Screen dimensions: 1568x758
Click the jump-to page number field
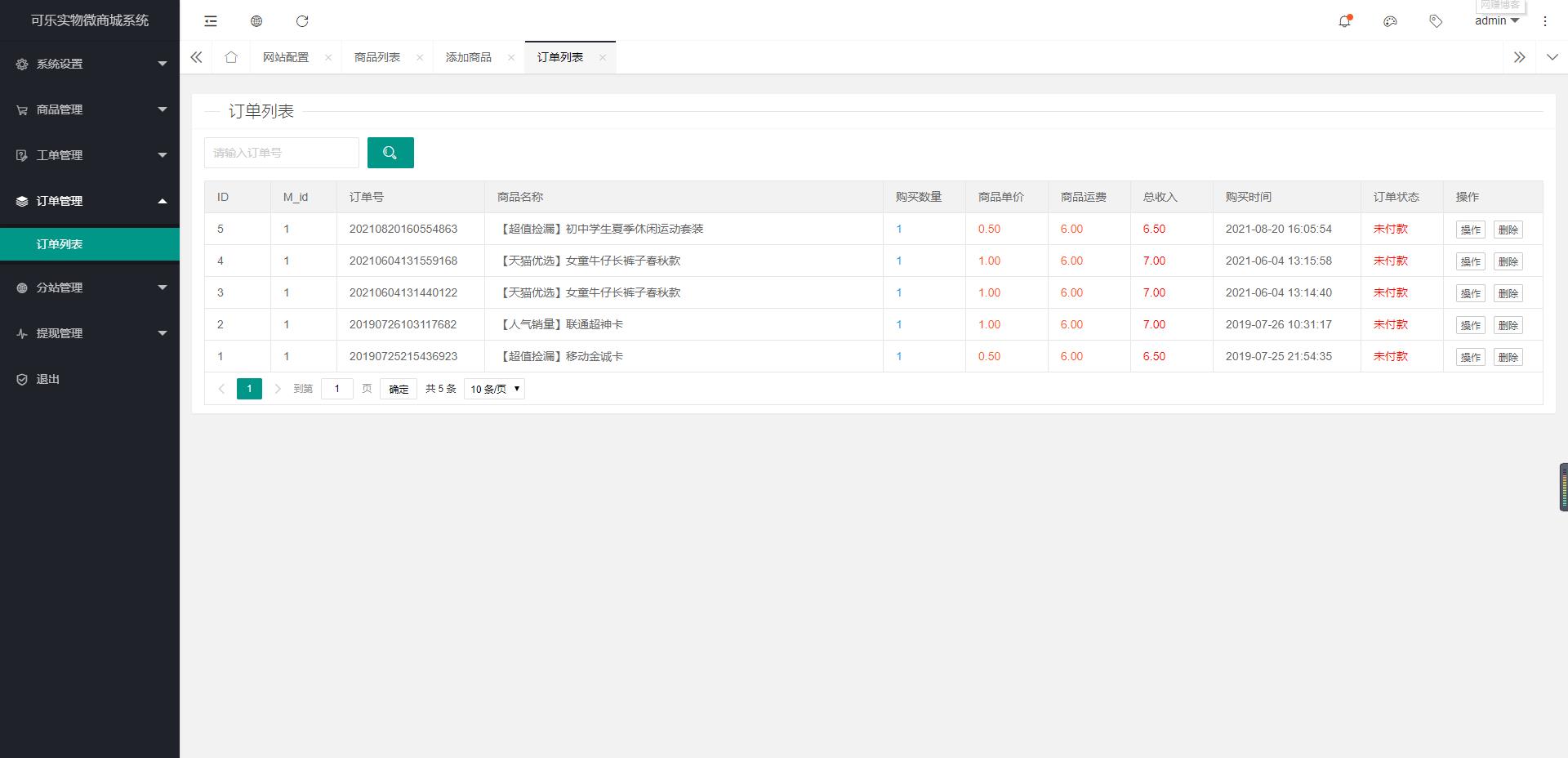point(337,389)
